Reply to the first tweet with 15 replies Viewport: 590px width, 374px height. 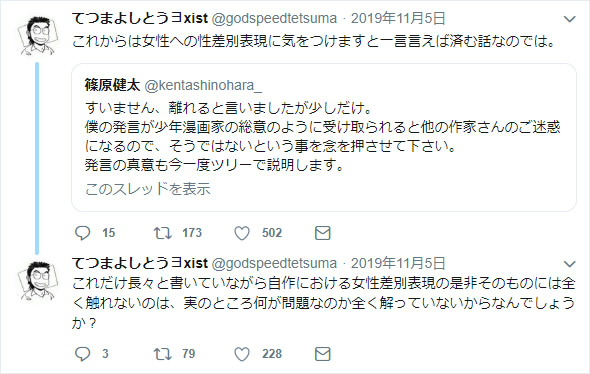82,233
